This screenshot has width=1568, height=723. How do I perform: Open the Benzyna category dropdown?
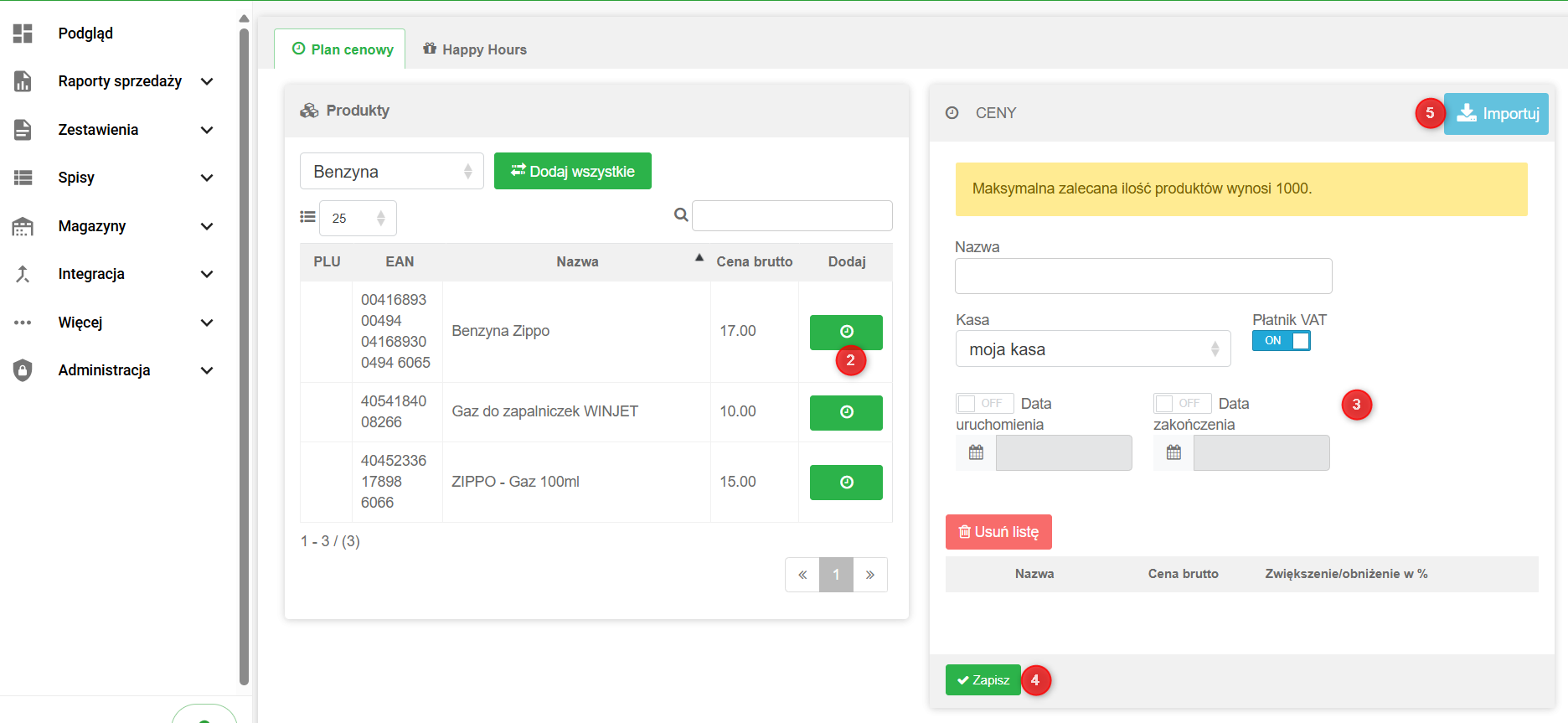pos(391,172)
